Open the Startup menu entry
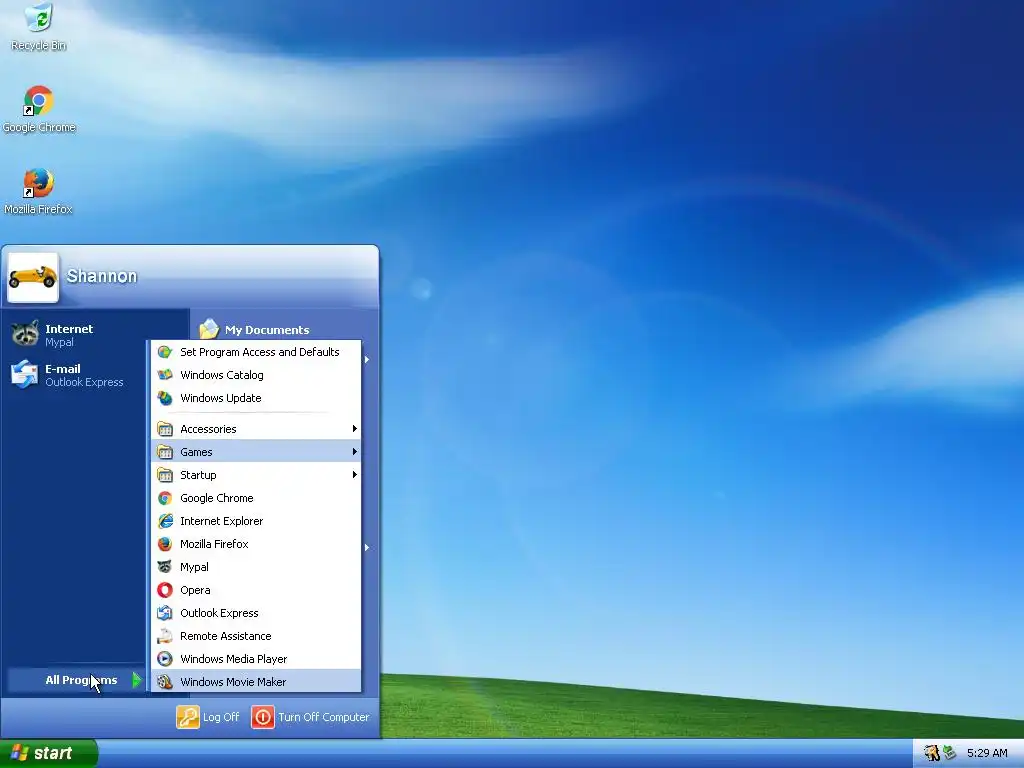Screen dimensions: 1024x768 tap(256, 475)
